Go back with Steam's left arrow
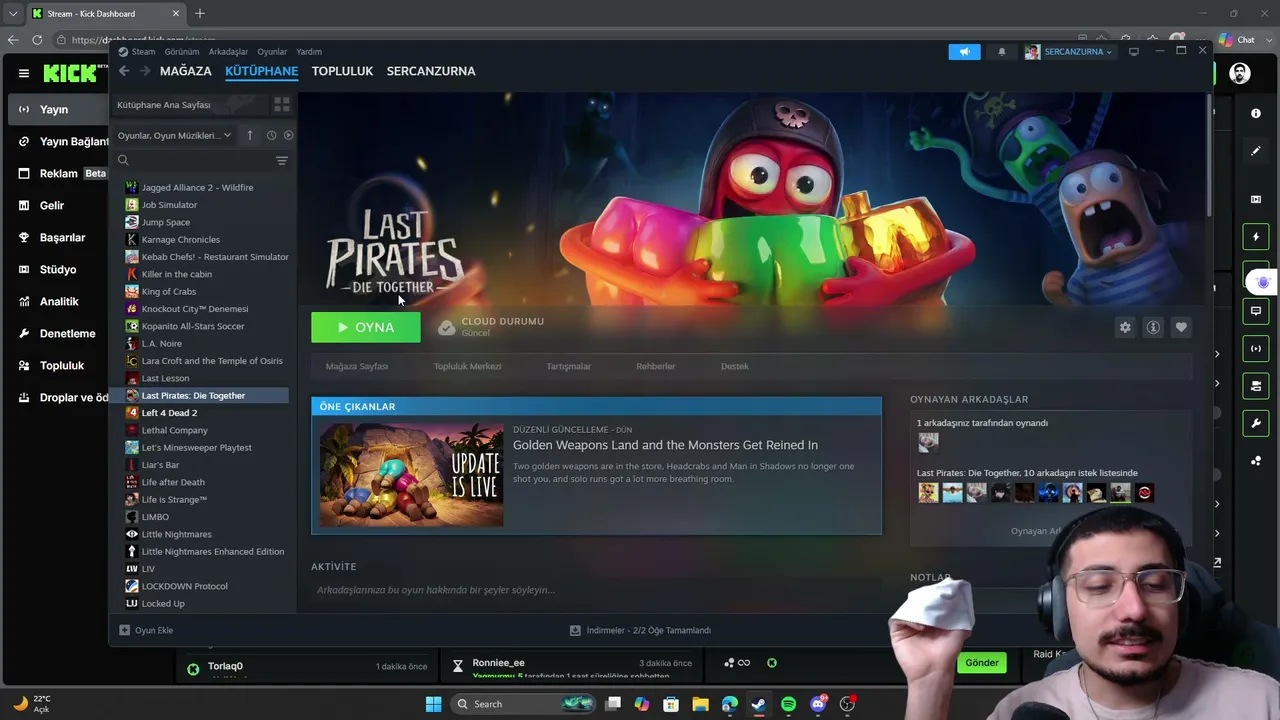 [x=124, y=71]
